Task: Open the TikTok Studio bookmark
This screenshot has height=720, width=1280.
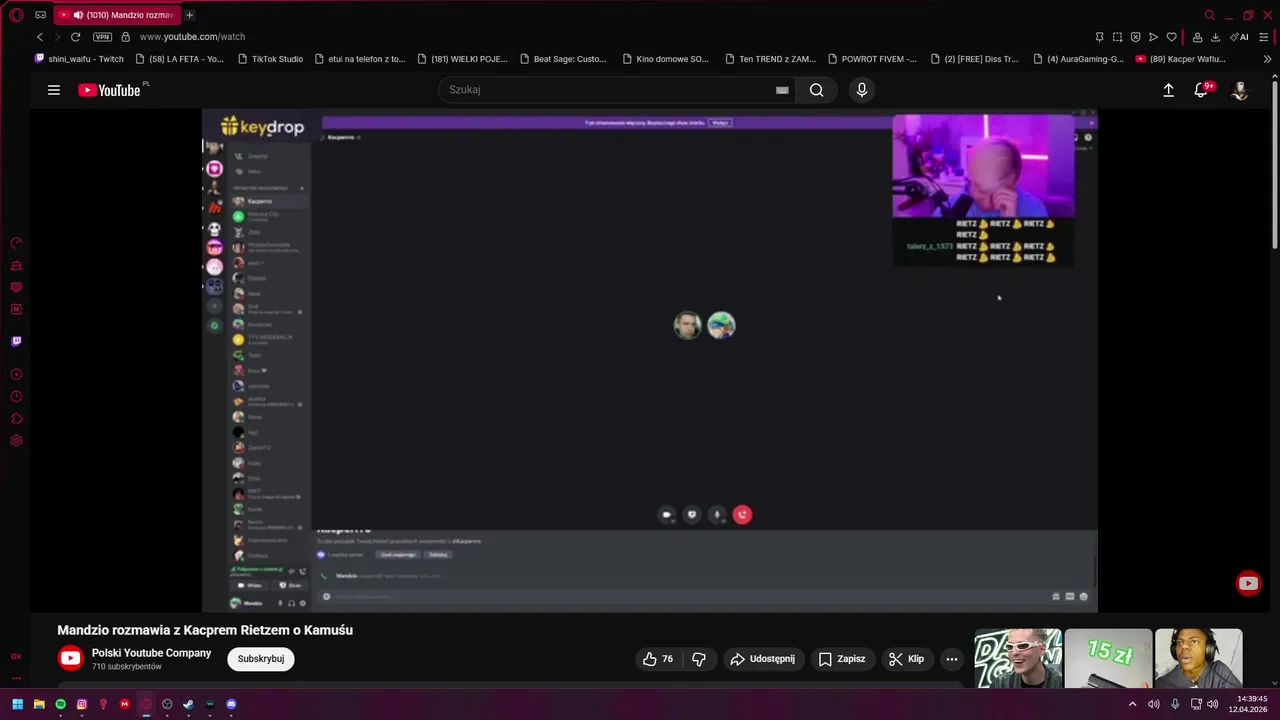Action: 270,59
